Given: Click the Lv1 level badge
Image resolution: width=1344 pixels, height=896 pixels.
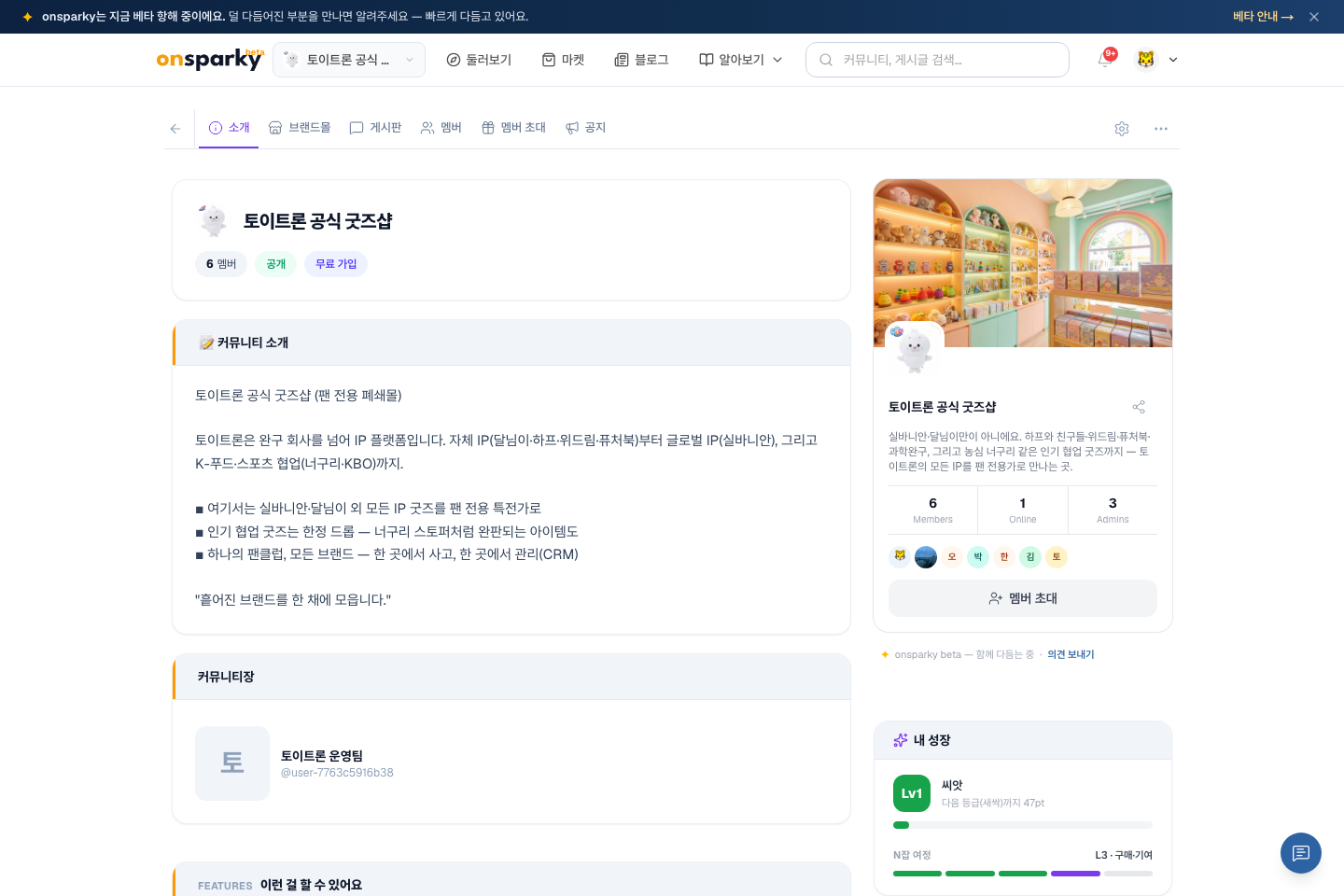Looking at the screenshot, I should click(x=912, y=793).
